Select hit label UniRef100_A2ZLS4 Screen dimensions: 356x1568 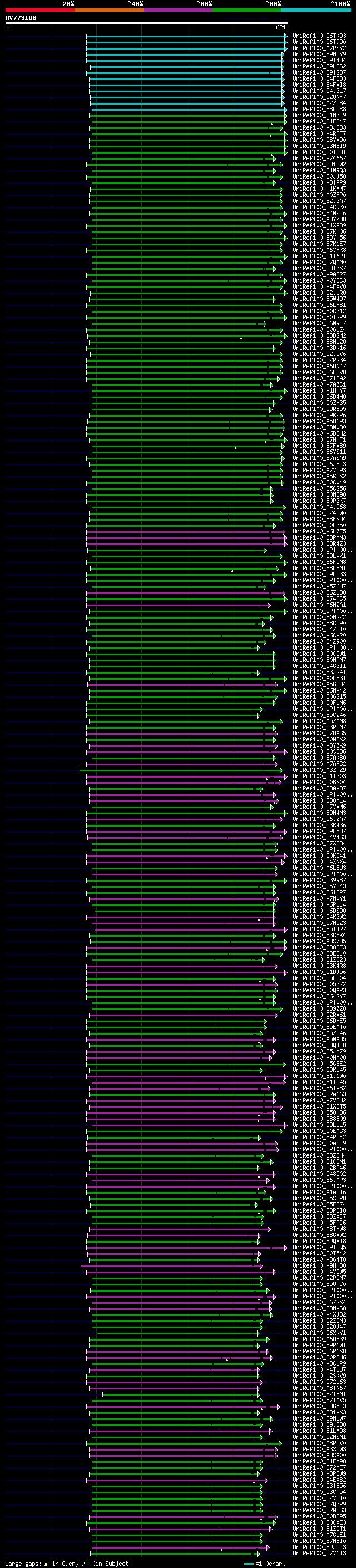[319, 103]
